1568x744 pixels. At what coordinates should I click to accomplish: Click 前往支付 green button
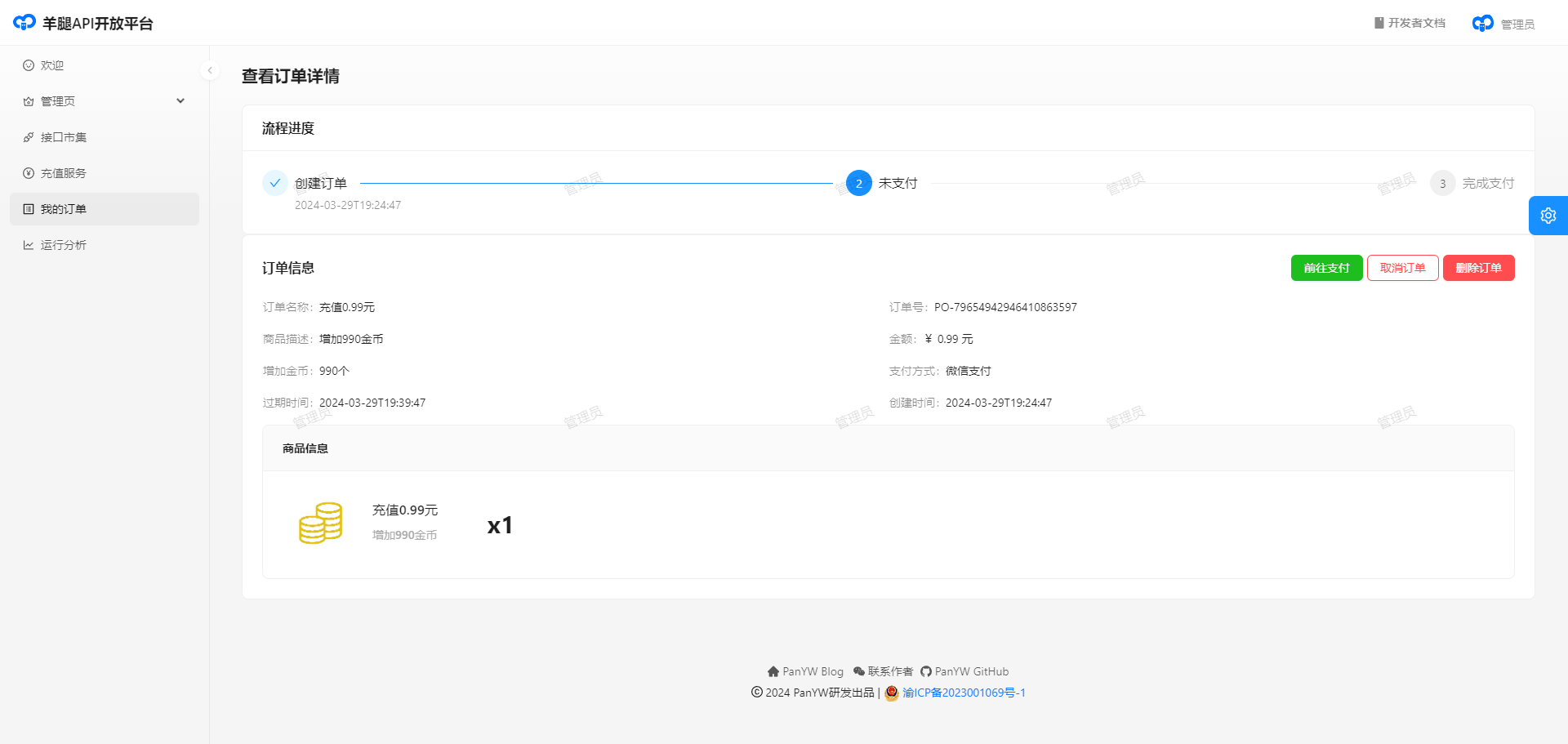[1326, 268]
